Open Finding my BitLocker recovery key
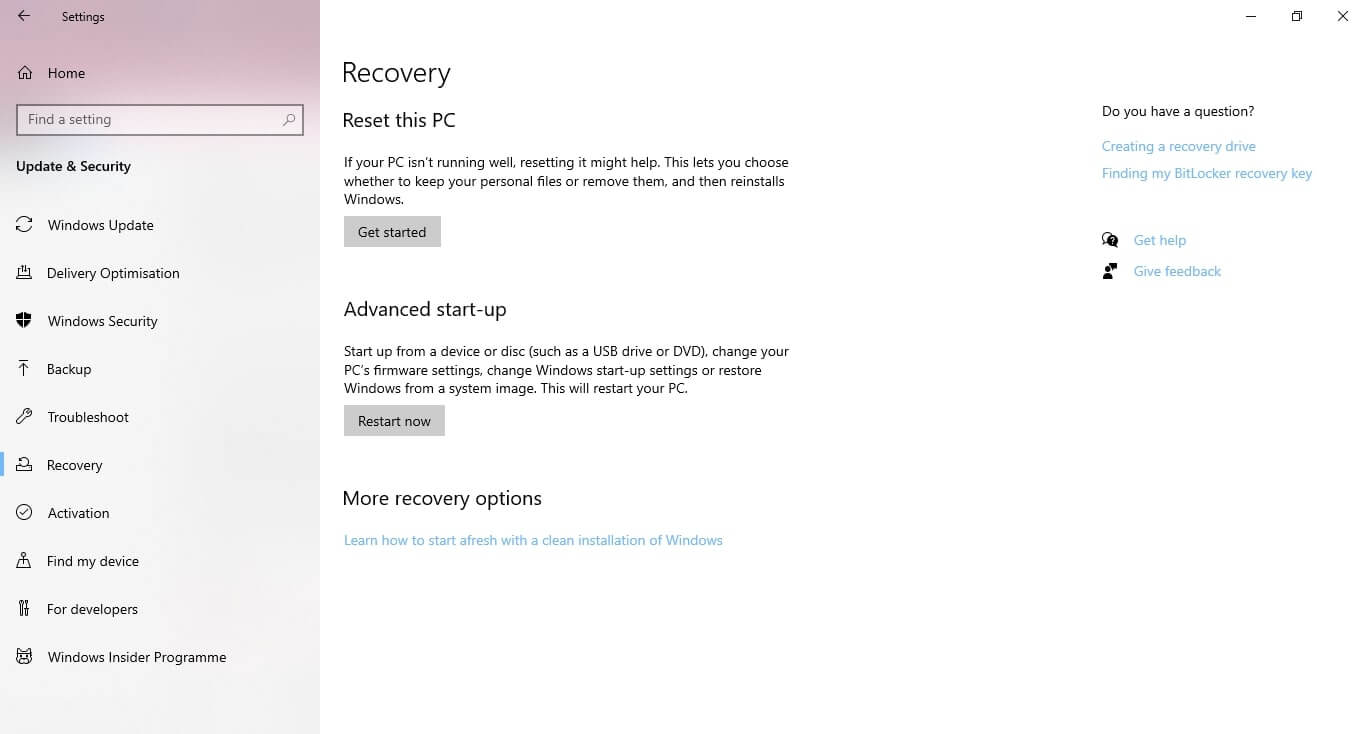This screenshot has width=1361, height=734. 1207,173
